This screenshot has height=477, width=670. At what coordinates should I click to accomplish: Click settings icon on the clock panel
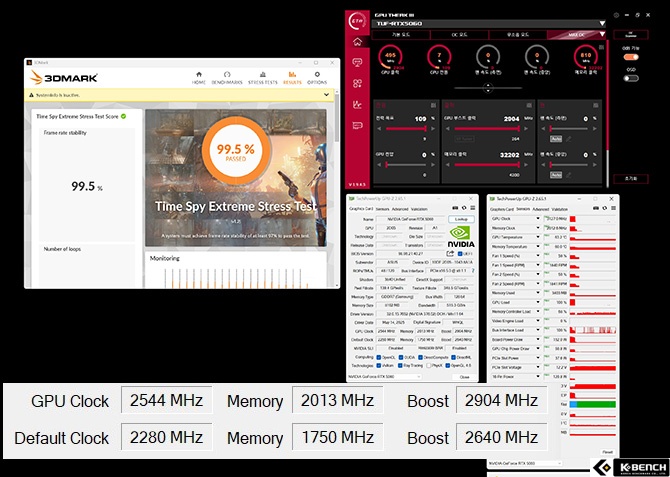(x=529, y=105)
